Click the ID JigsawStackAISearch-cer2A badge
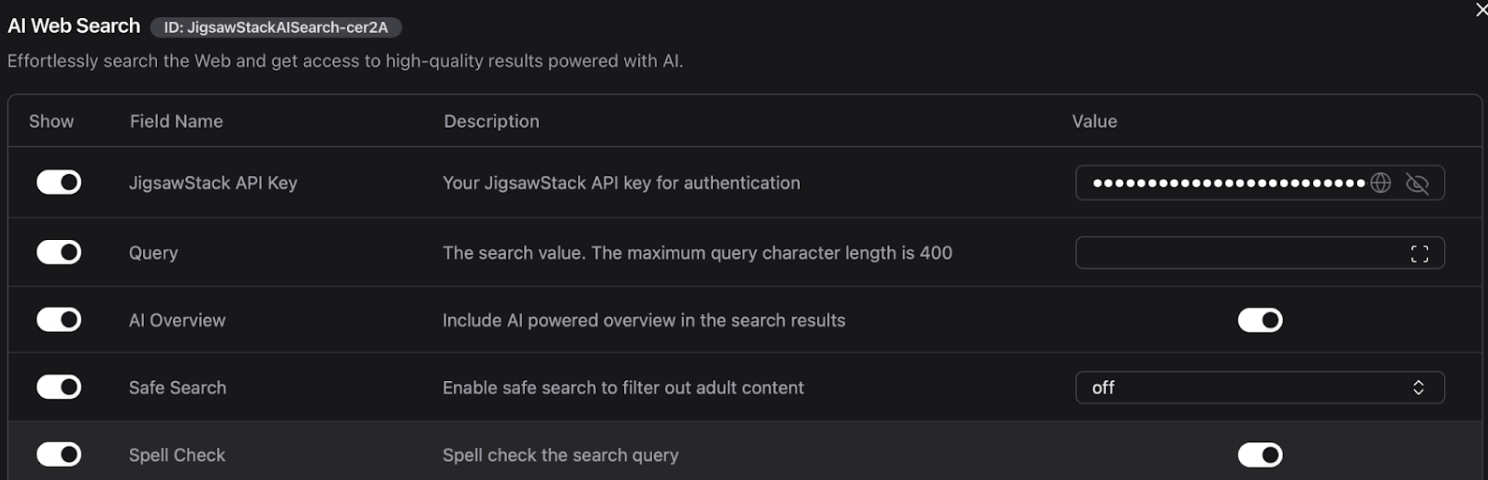 click(276, 27)
